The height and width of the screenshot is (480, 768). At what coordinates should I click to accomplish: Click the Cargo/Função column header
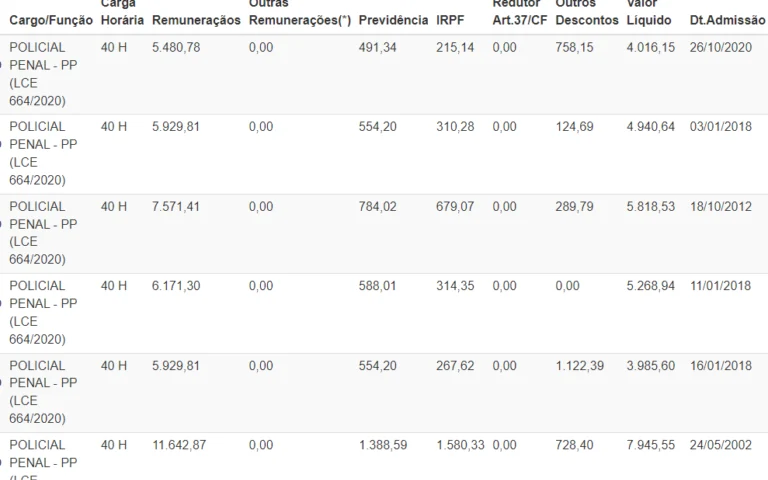pos(51,20)
